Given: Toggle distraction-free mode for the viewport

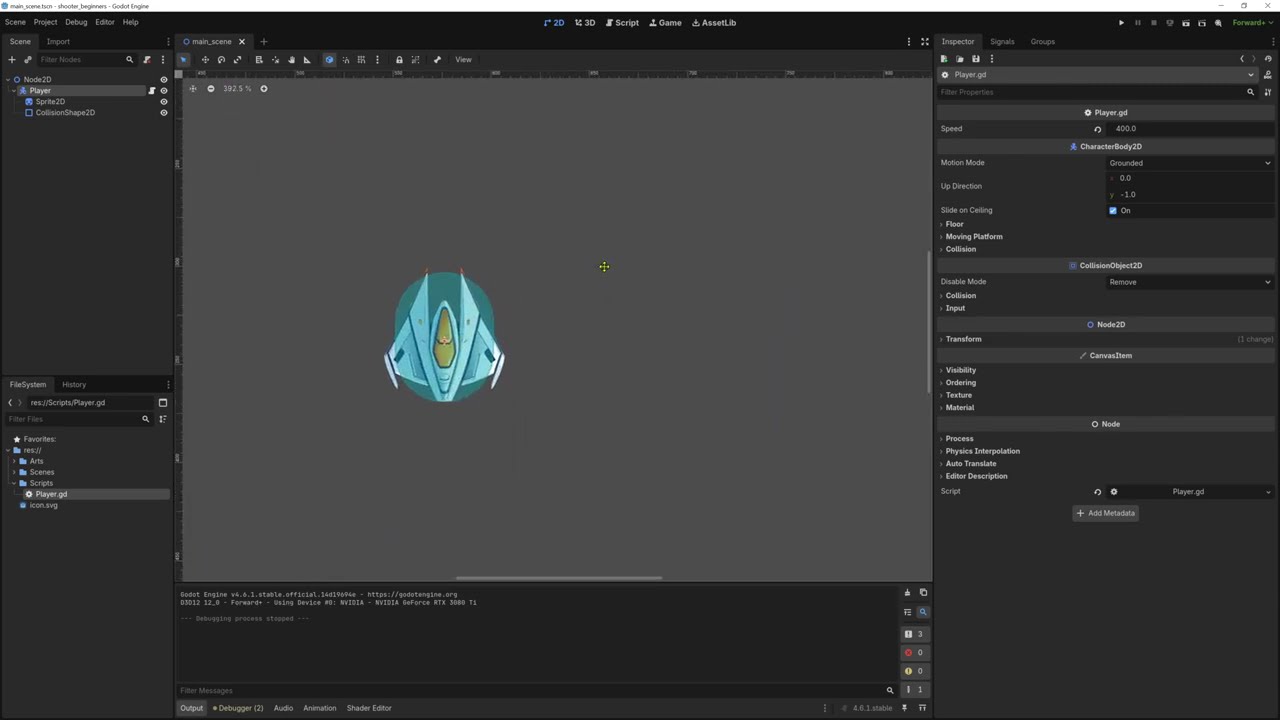Looking at the screenshot, I should click(924, 42).
